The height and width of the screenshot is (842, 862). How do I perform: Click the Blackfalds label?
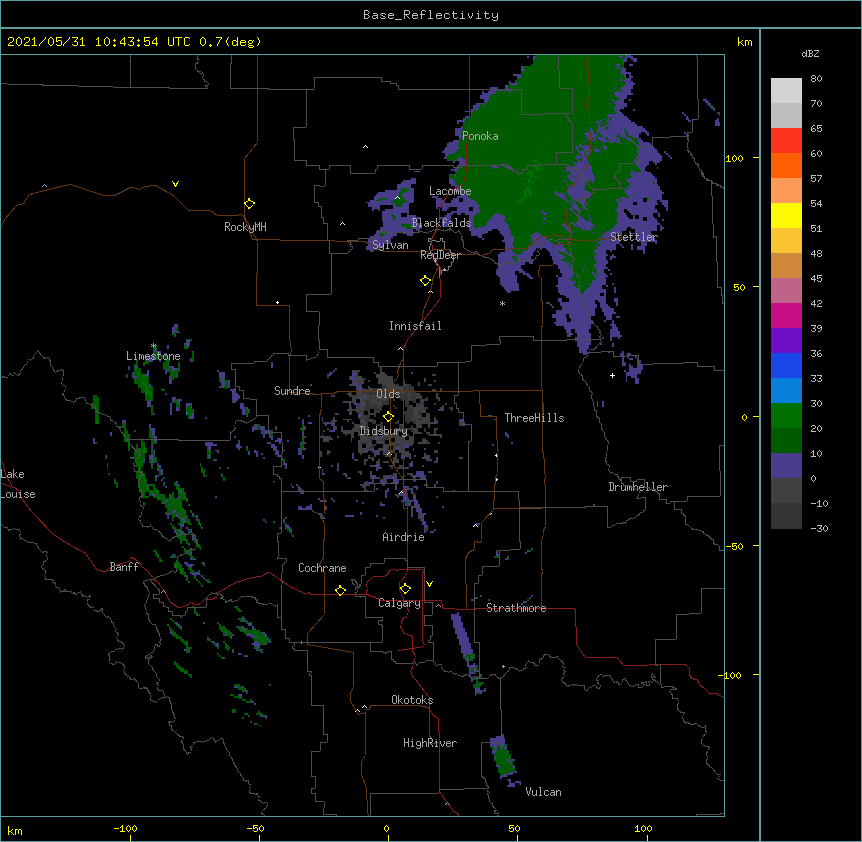(x=441, y=223)
